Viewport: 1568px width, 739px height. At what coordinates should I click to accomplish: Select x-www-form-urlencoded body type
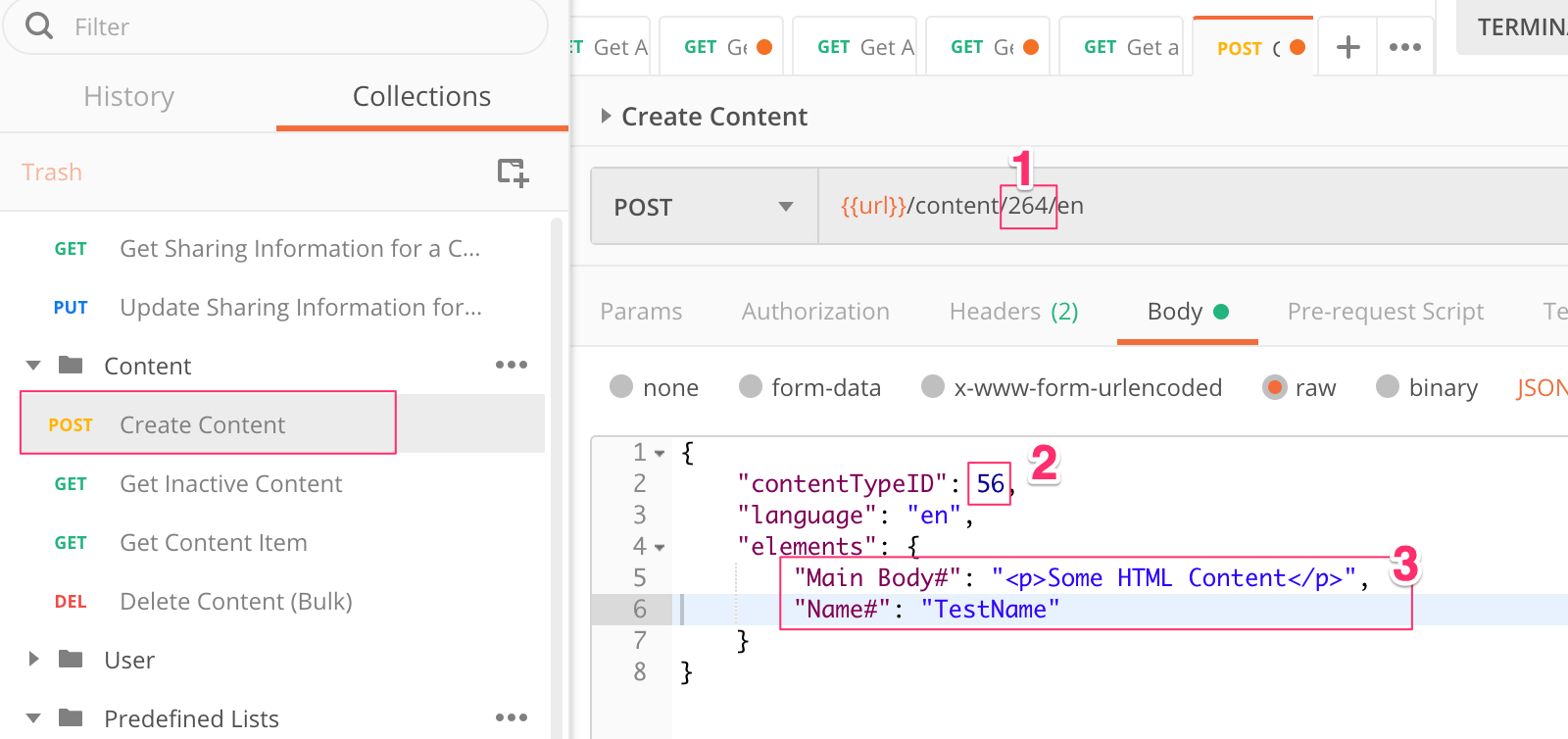tap(933, 387)
